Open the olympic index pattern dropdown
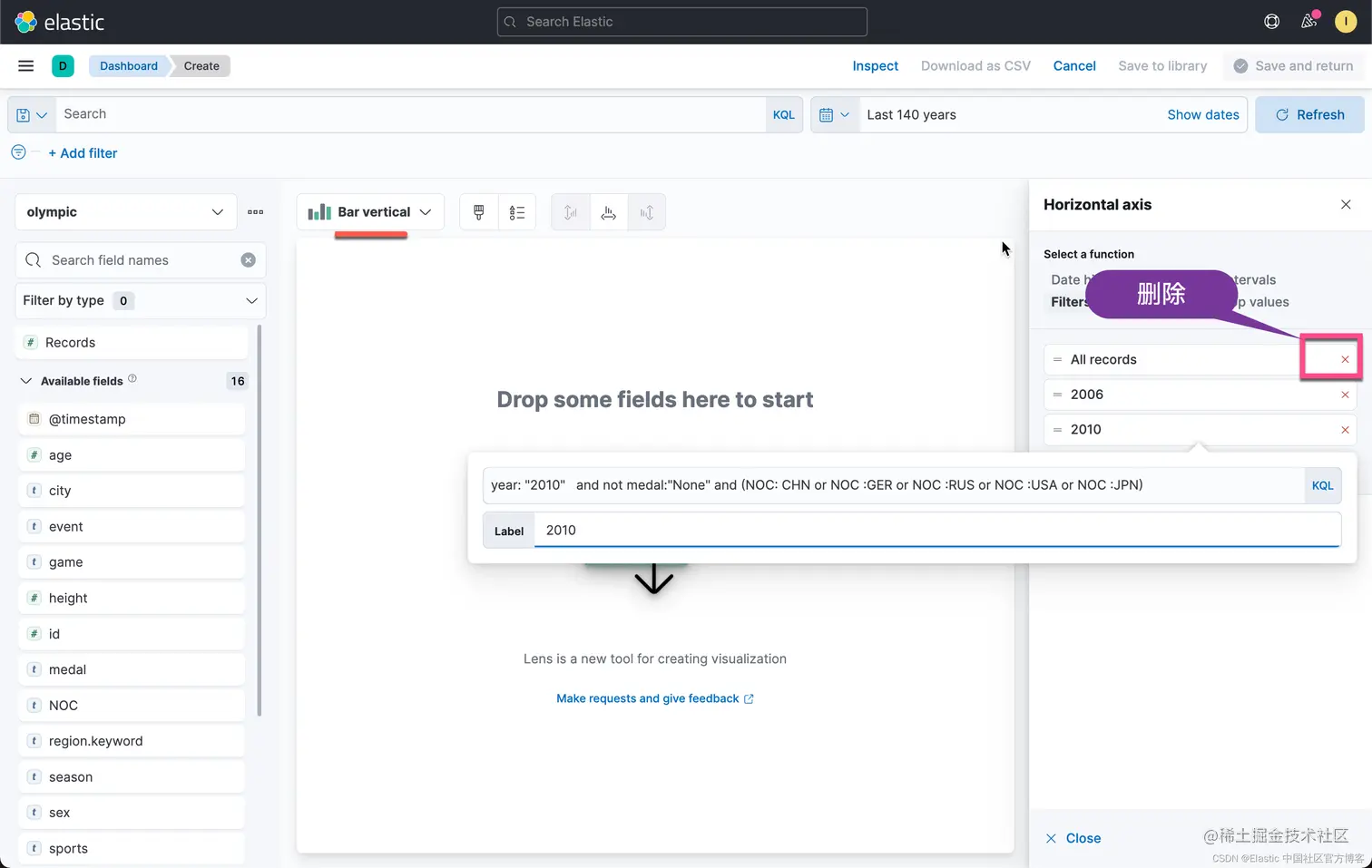1372x868 pixels. point(126,212)
